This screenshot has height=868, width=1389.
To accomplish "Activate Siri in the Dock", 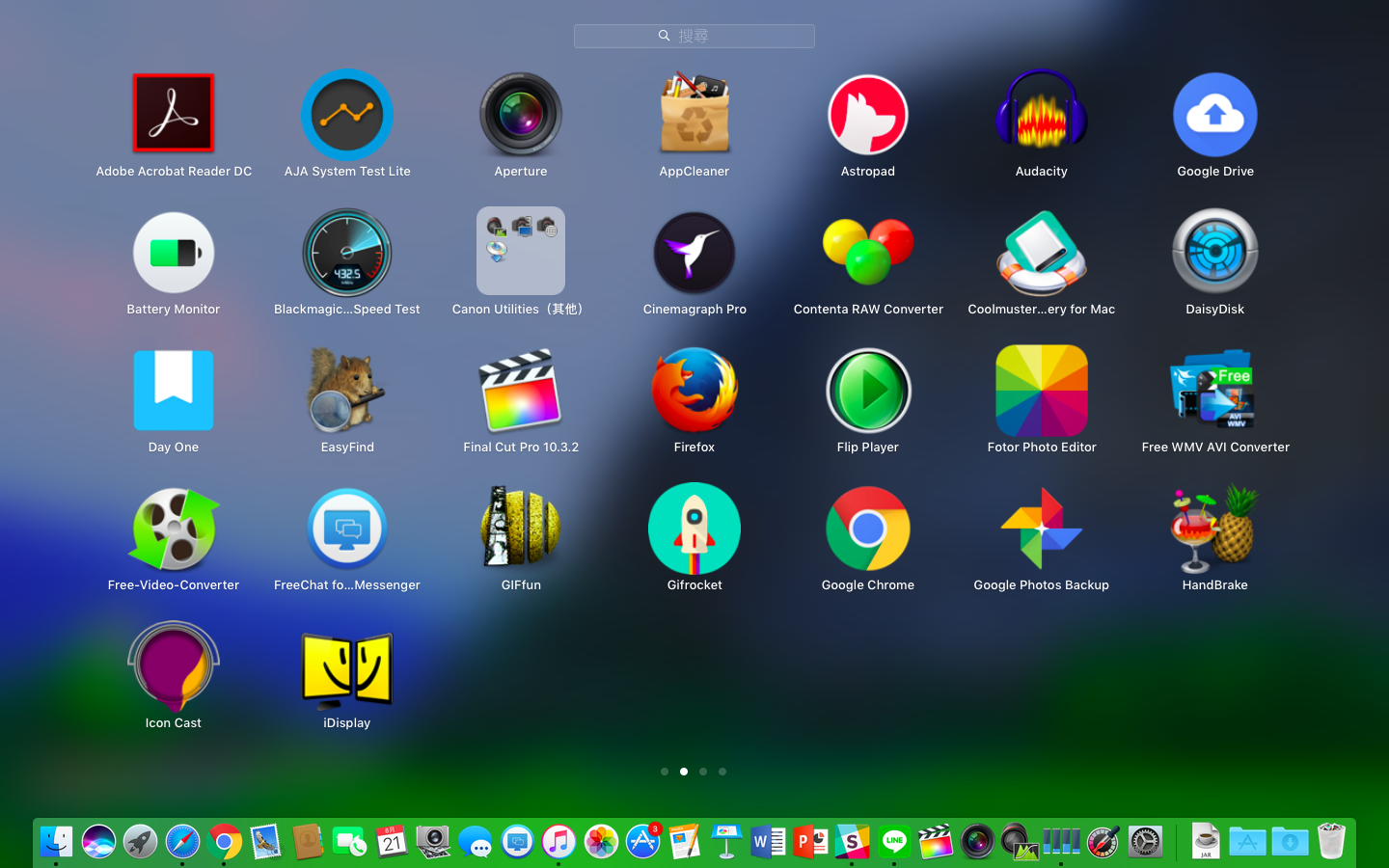I will (98, 842).
